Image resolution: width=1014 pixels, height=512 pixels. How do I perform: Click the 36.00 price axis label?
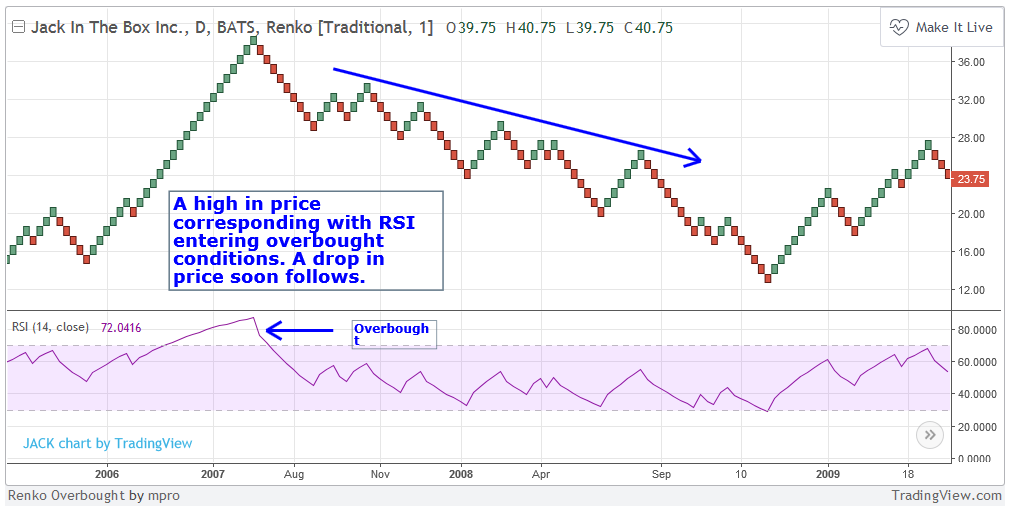[971, 62]
